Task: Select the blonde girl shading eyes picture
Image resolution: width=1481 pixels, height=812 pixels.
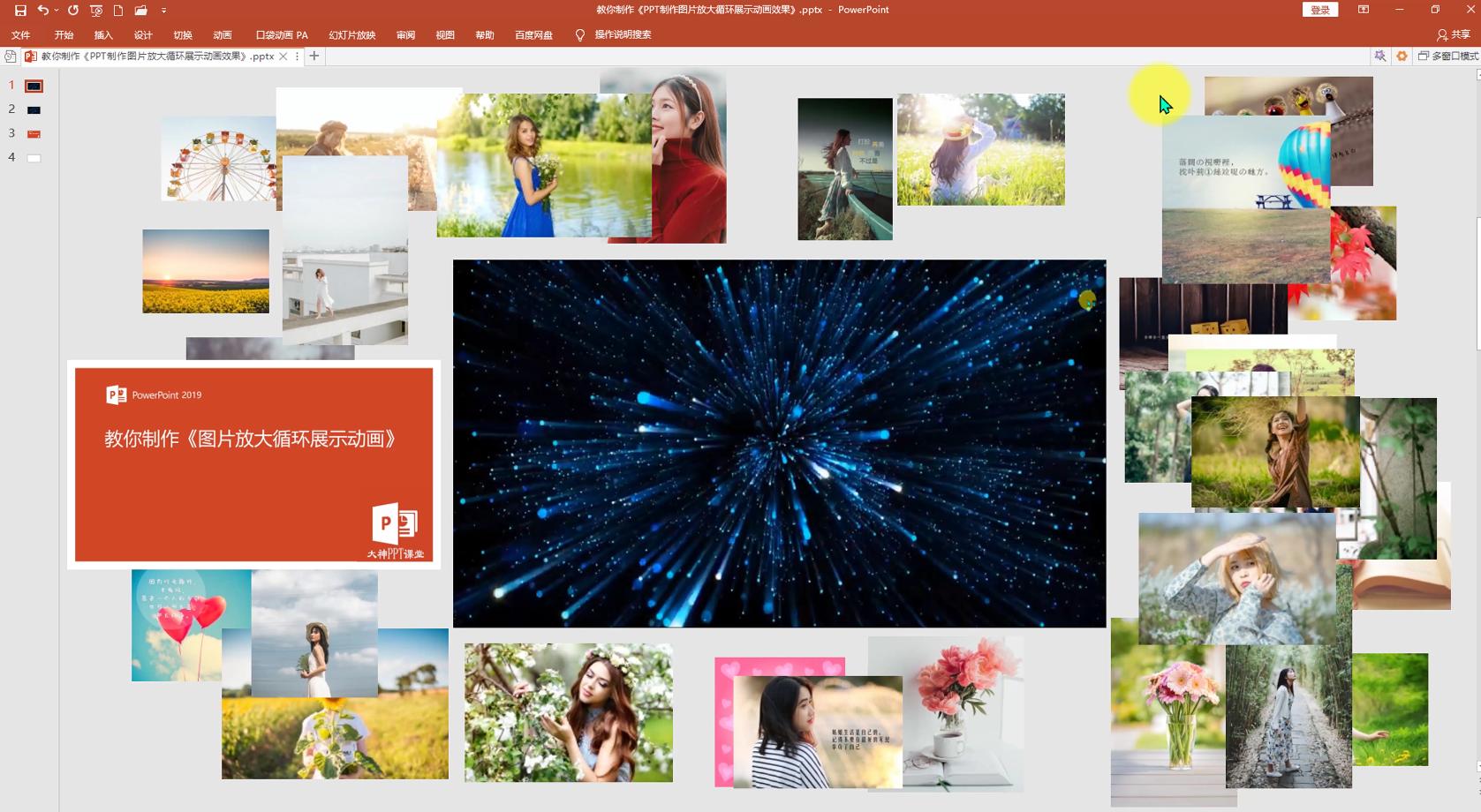Action: coord(1237,578)
